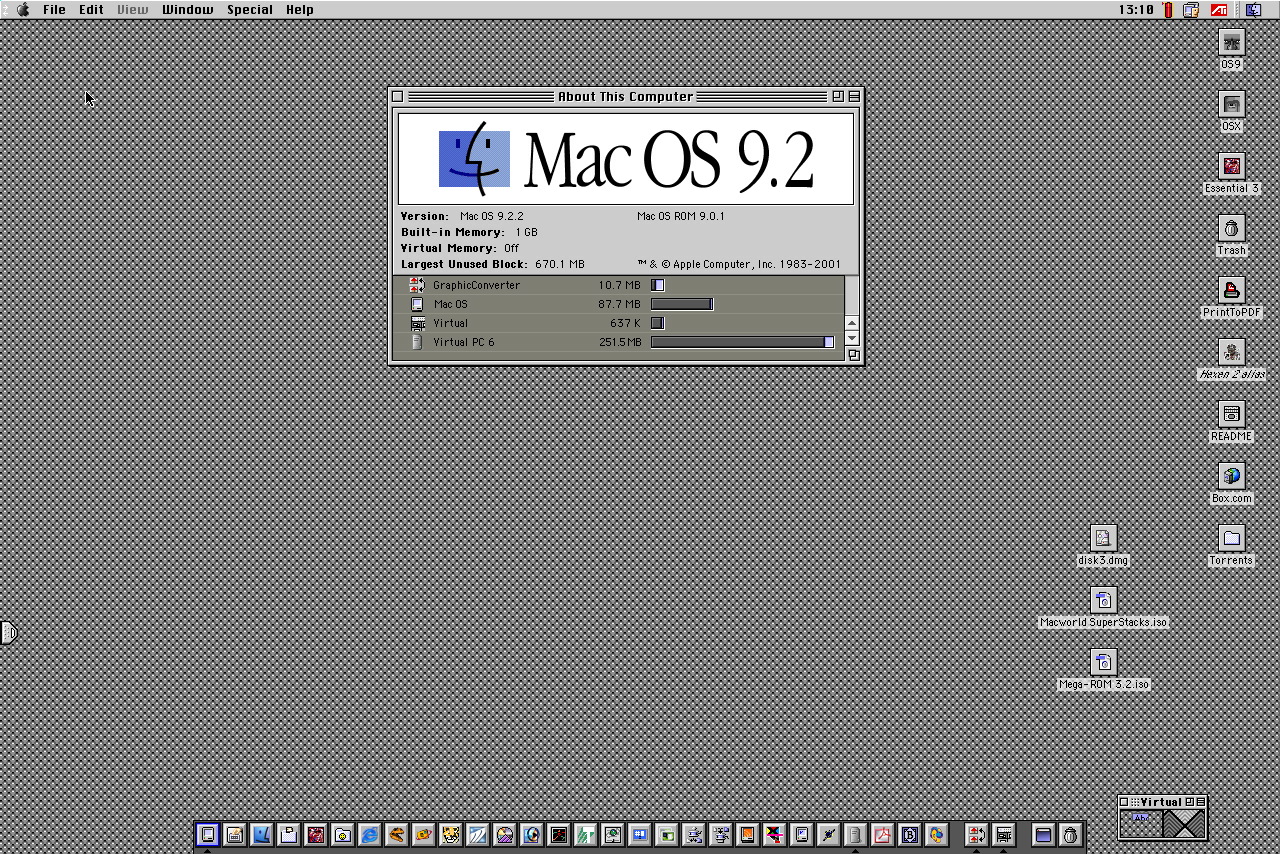The height and width of the screenshot is (854, 1280).
Task: Click the orange planet icon in dock
Action: click(423, 834)
